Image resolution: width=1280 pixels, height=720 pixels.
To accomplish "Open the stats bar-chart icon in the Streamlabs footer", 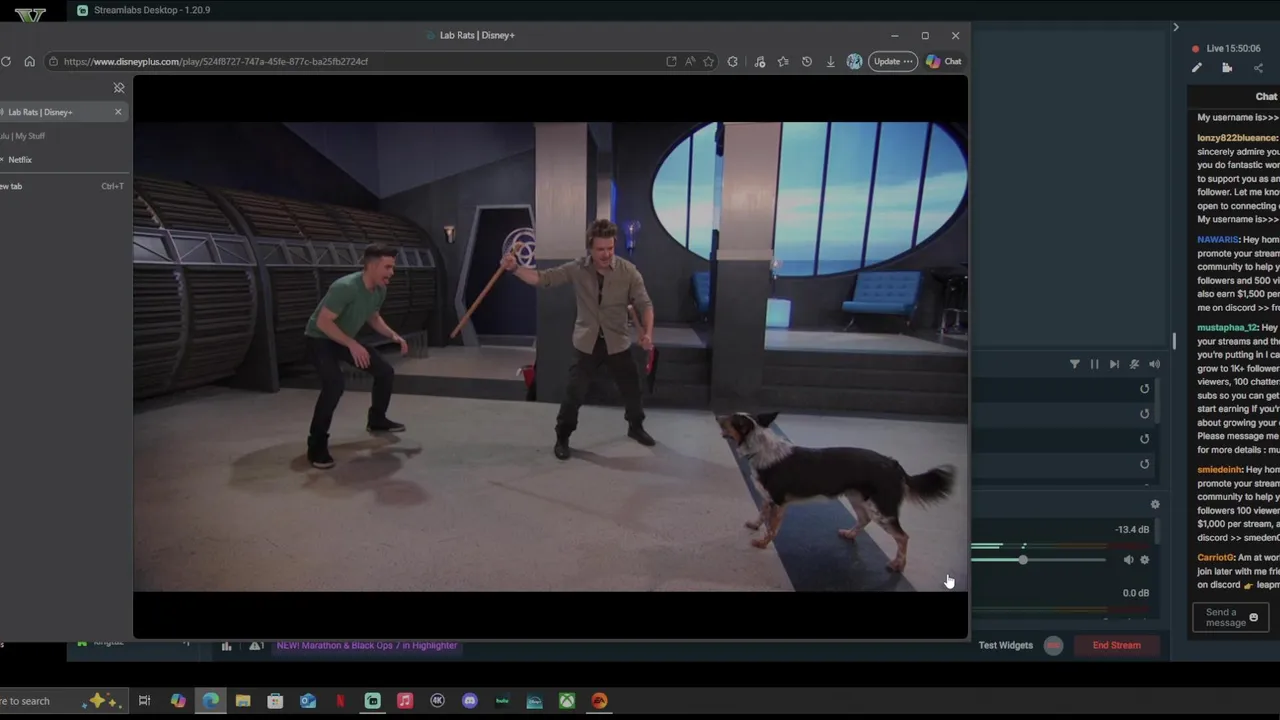I will [x=226, y=646].
